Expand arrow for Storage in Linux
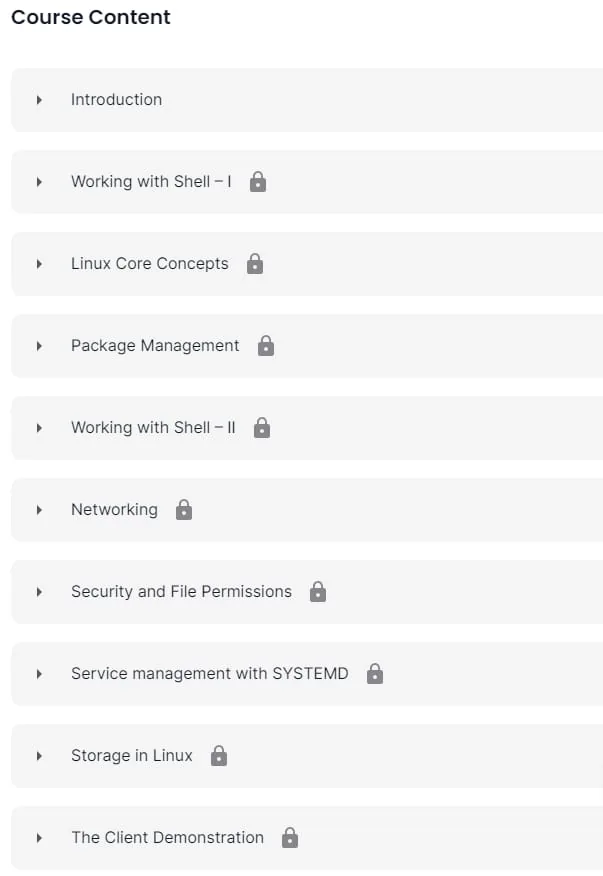This screenshot has height=876, width=603. click(x=39, y=756)
